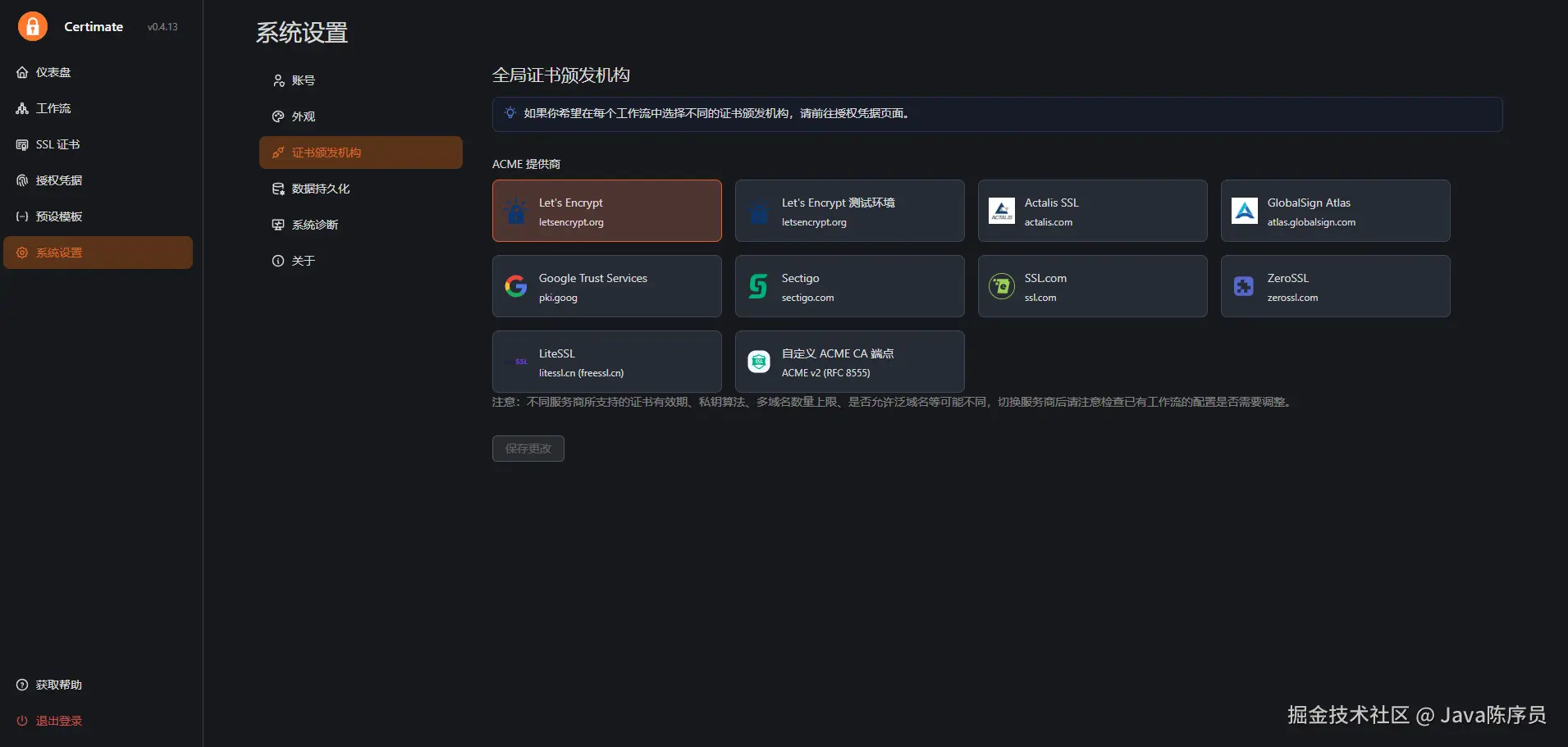Click the 注意 note below providers

tap(894, 402)
